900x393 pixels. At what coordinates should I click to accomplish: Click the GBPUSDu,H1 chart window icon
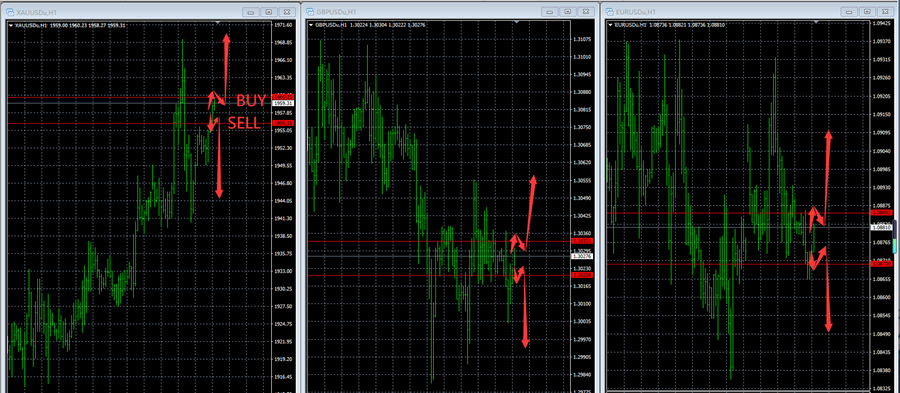point(310,11)
